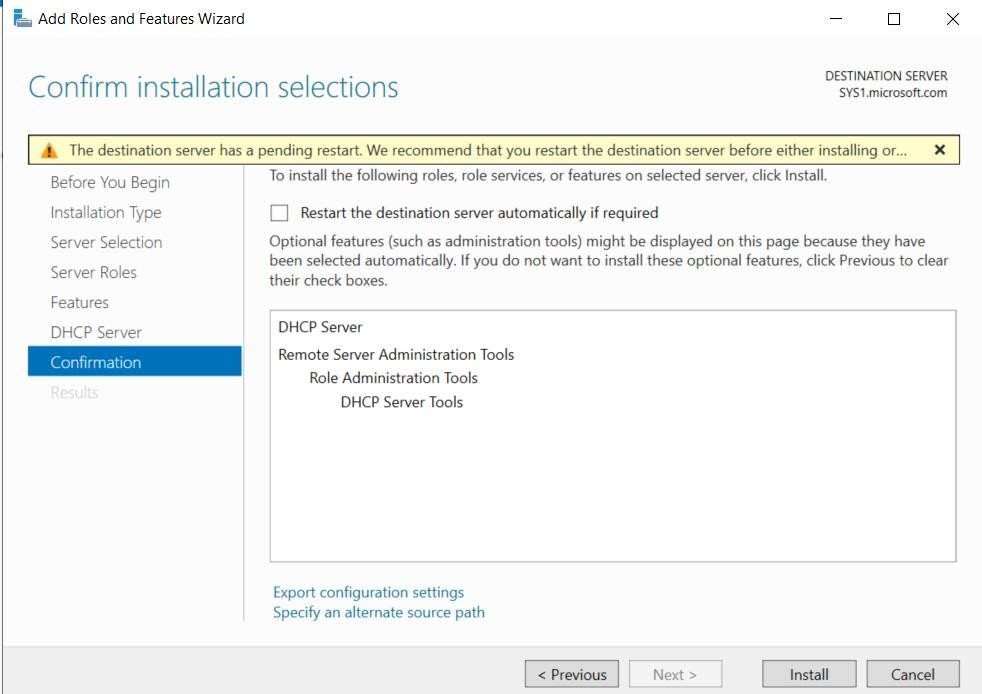Maximize the wizard window

click(894, 19)
